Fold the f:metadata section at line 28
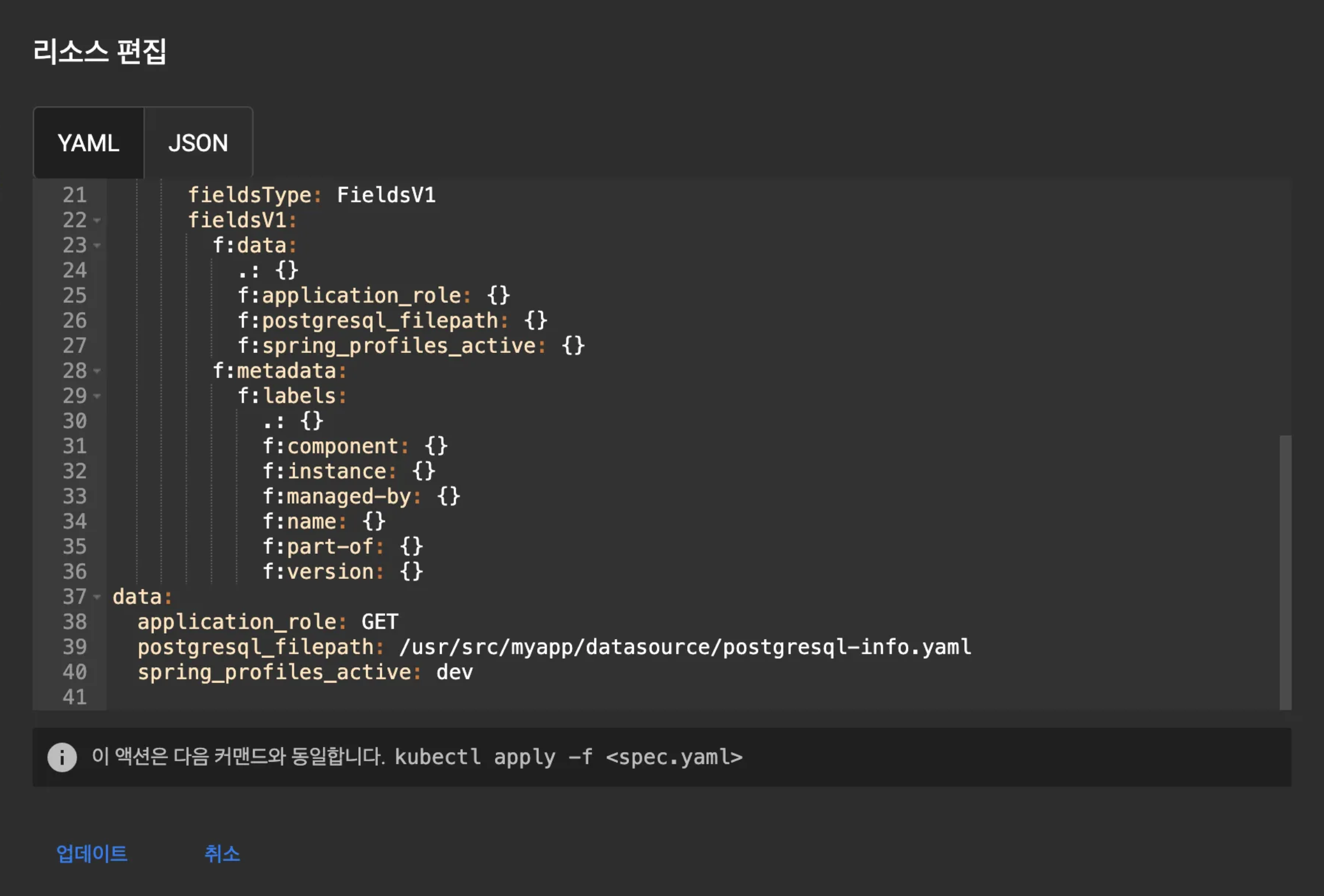Screen dimensions: 1324x896 coord(97,371)
